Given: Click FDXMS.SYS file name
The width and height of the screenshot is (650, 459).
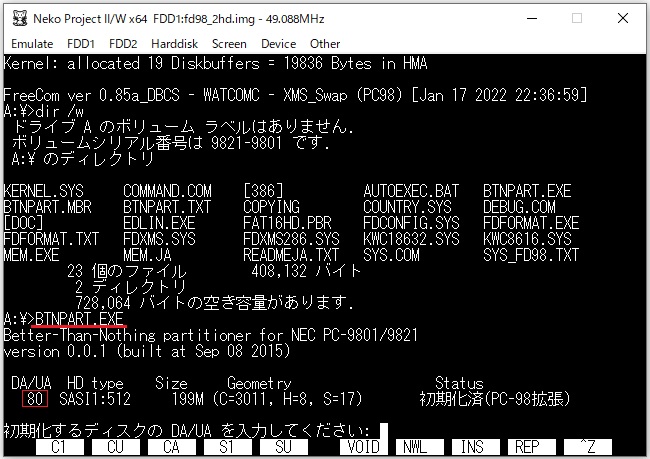Looking at the screenshot, I should click(159, 239).
